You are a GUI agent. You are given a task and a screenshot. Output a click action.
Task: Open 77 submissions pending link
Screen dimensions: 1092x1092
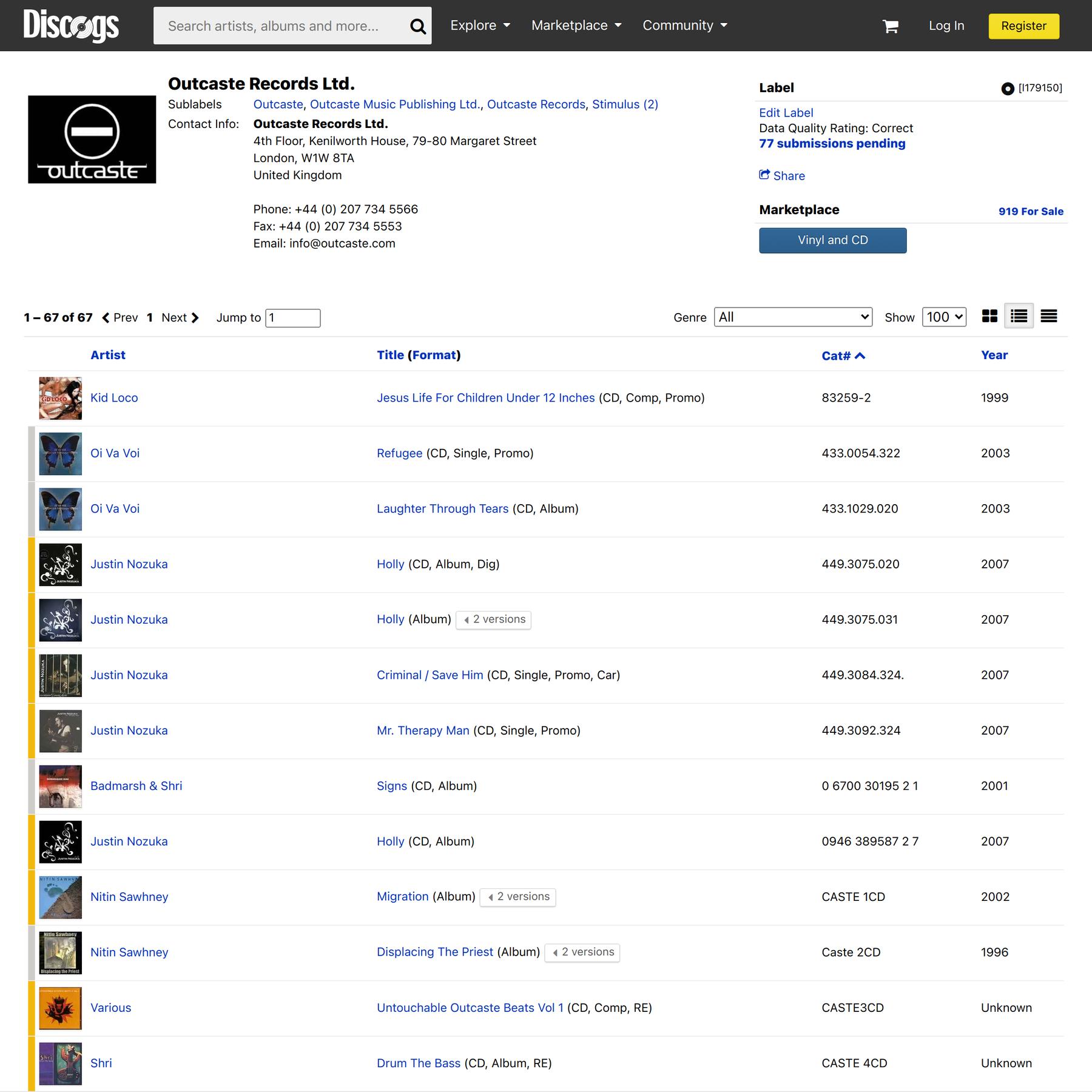pyautogui.click(x=832, y=144)
